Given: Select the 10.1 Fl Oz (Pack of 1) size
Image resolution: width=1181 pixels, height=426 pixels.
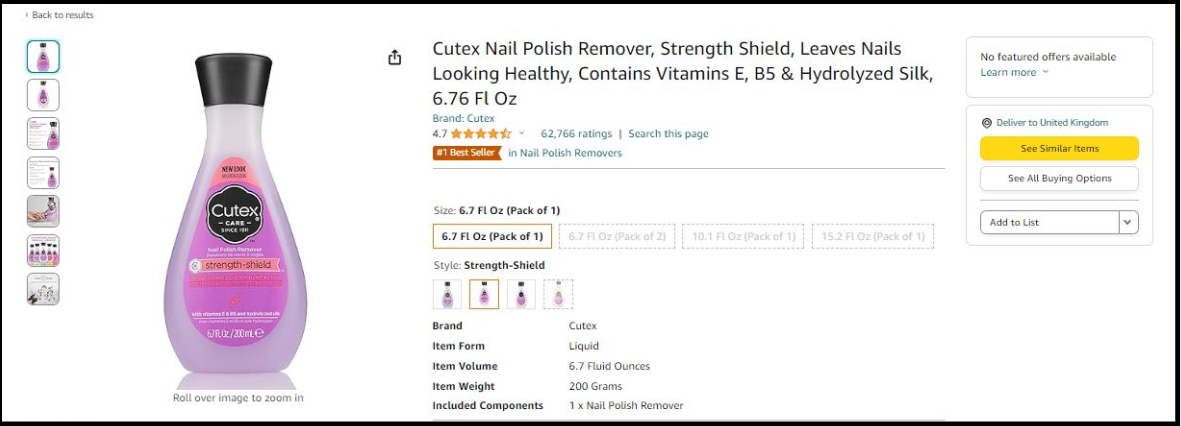Looking at the screenshot, I should tap(743, 236).
